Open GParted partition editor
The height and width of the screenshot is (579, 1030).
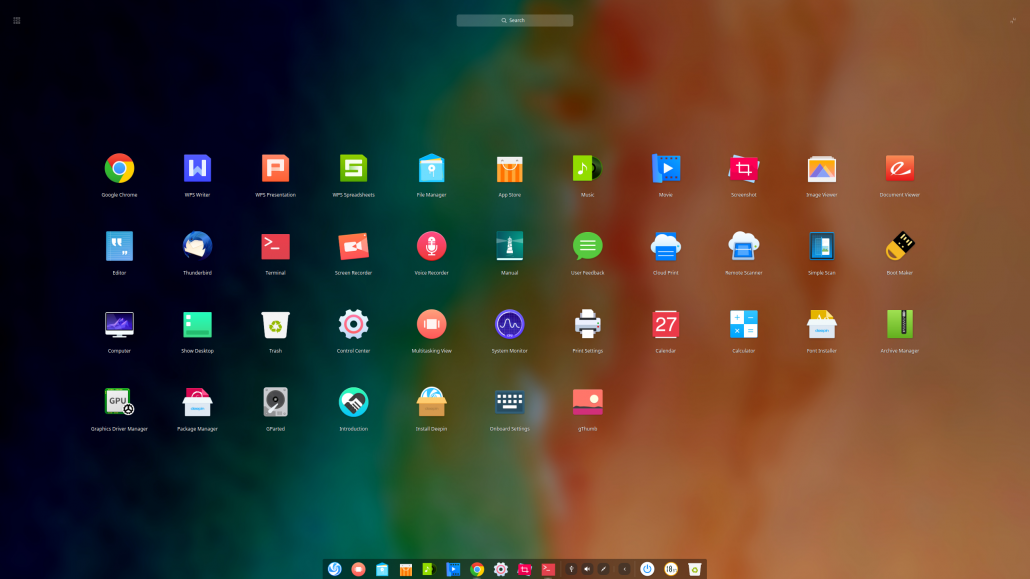pyautogui.click(x=275, y=402)
